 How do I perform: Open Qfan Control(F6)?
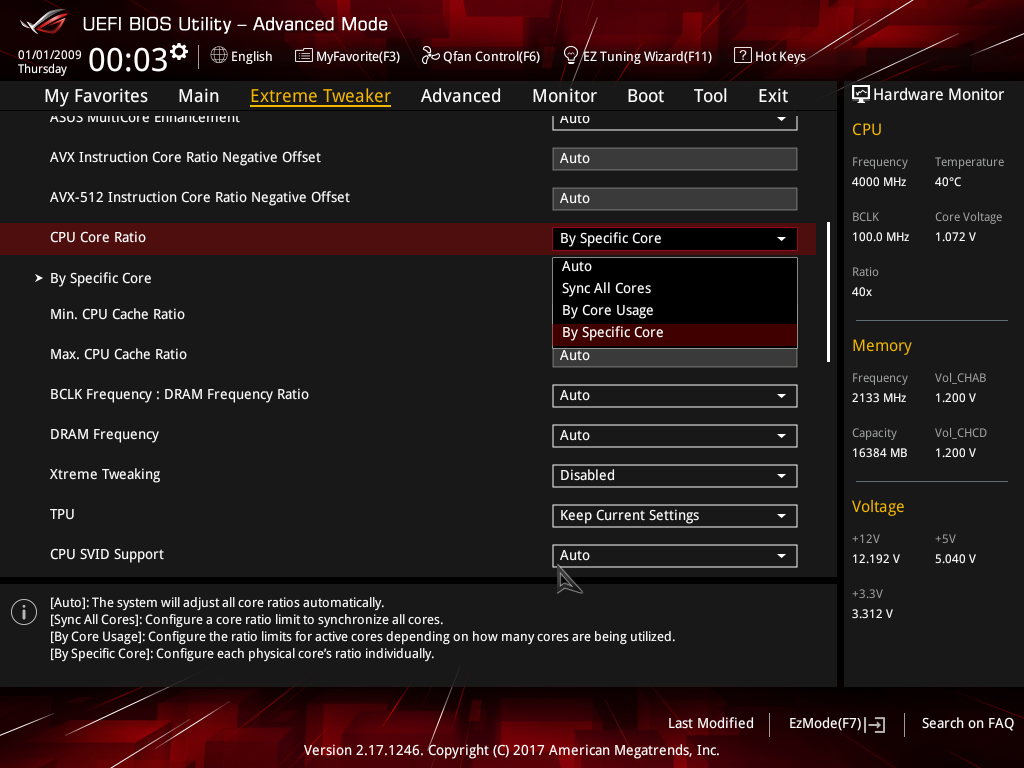[481, 56]
